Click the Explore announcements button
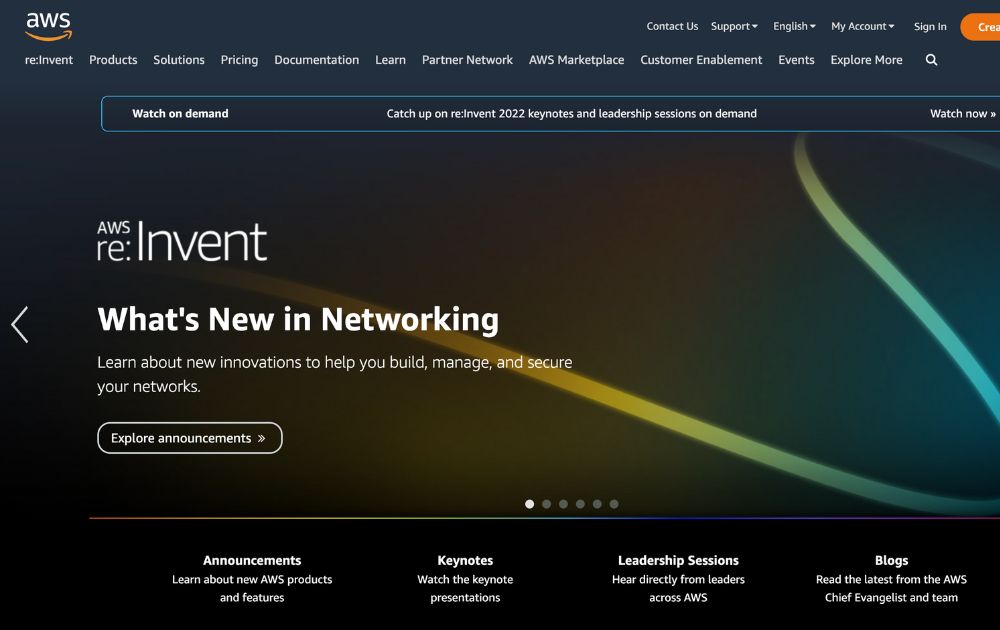The image size is (1000, 630). coord(189,438)
